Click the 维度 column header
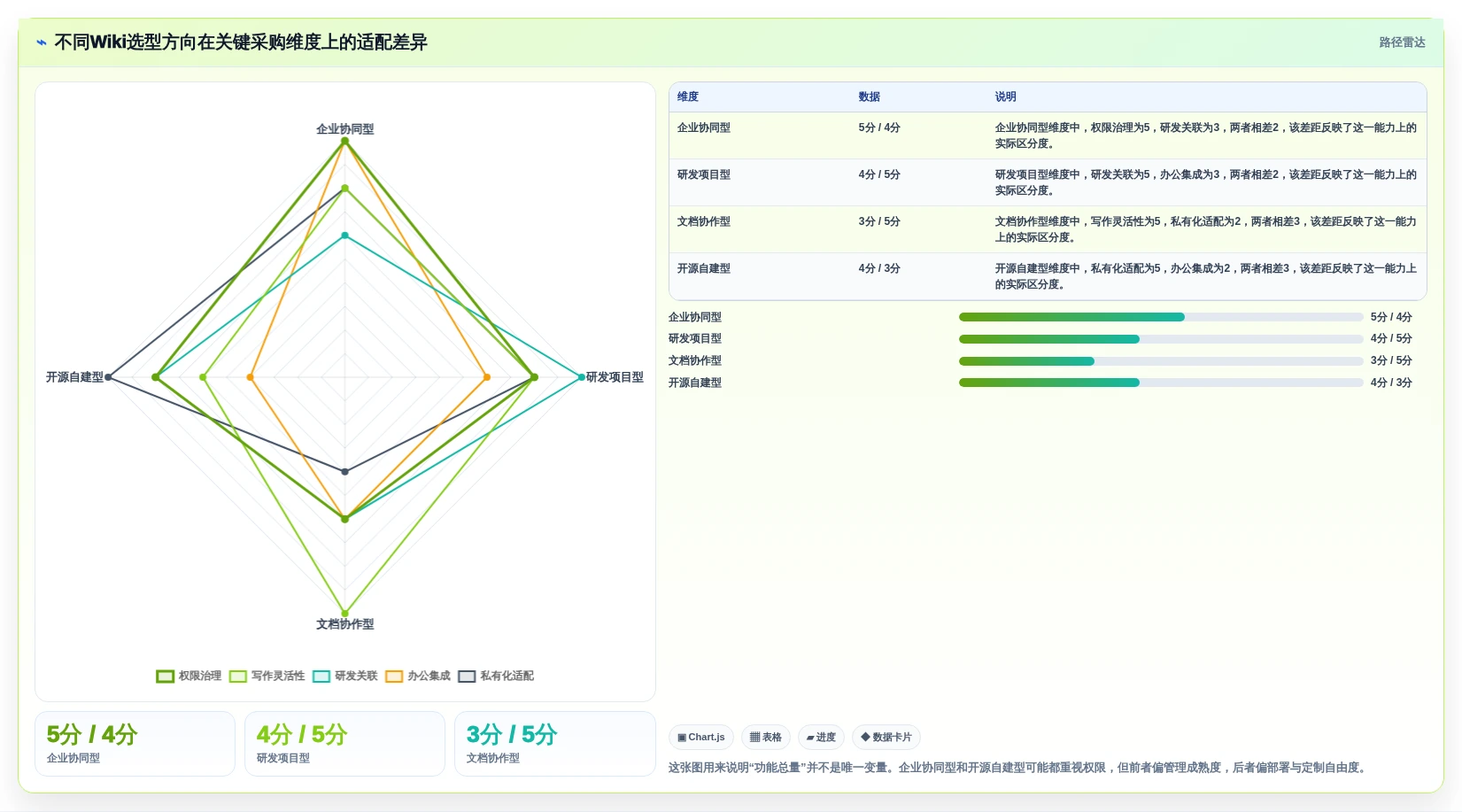This screenshot has width=1462, height=812. coord(688,97)
